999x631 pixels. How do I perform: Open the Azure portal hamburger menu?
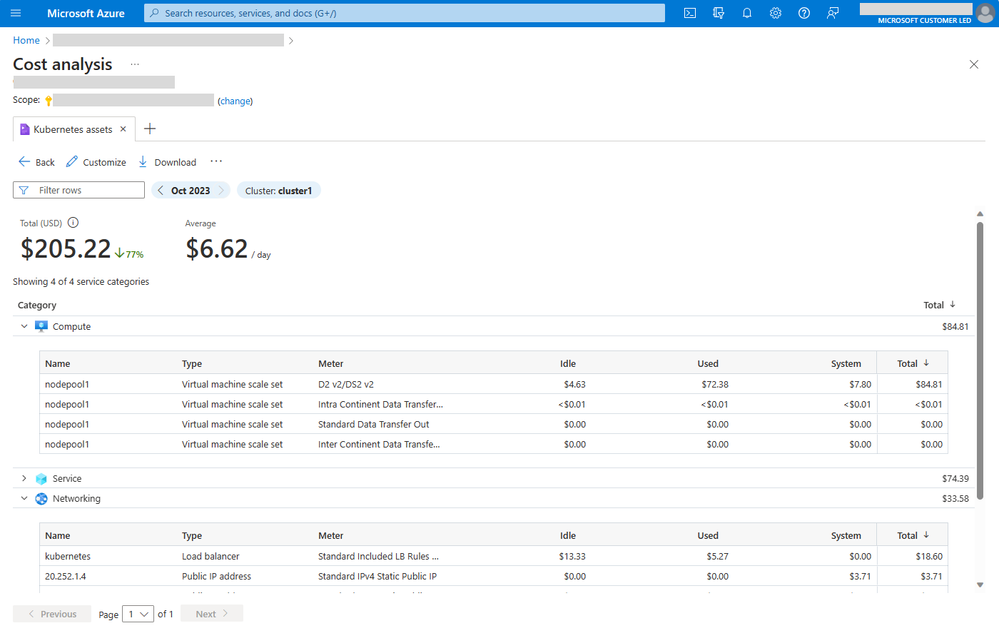[x=16, y=13]
